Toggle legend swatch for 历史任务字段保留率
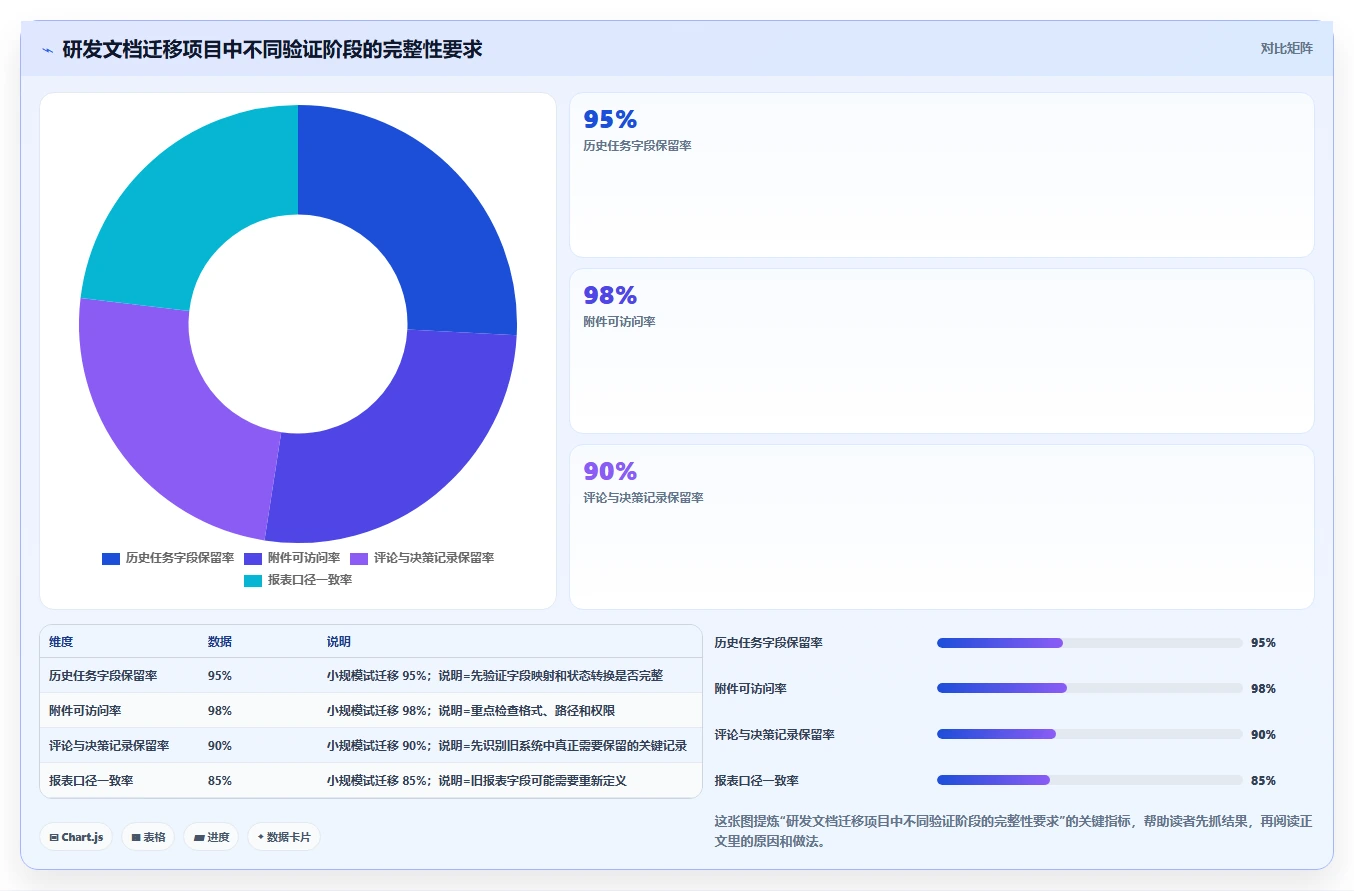This screenshot has height=891, width=1354. pyautogui.click(x=111, y=558)
